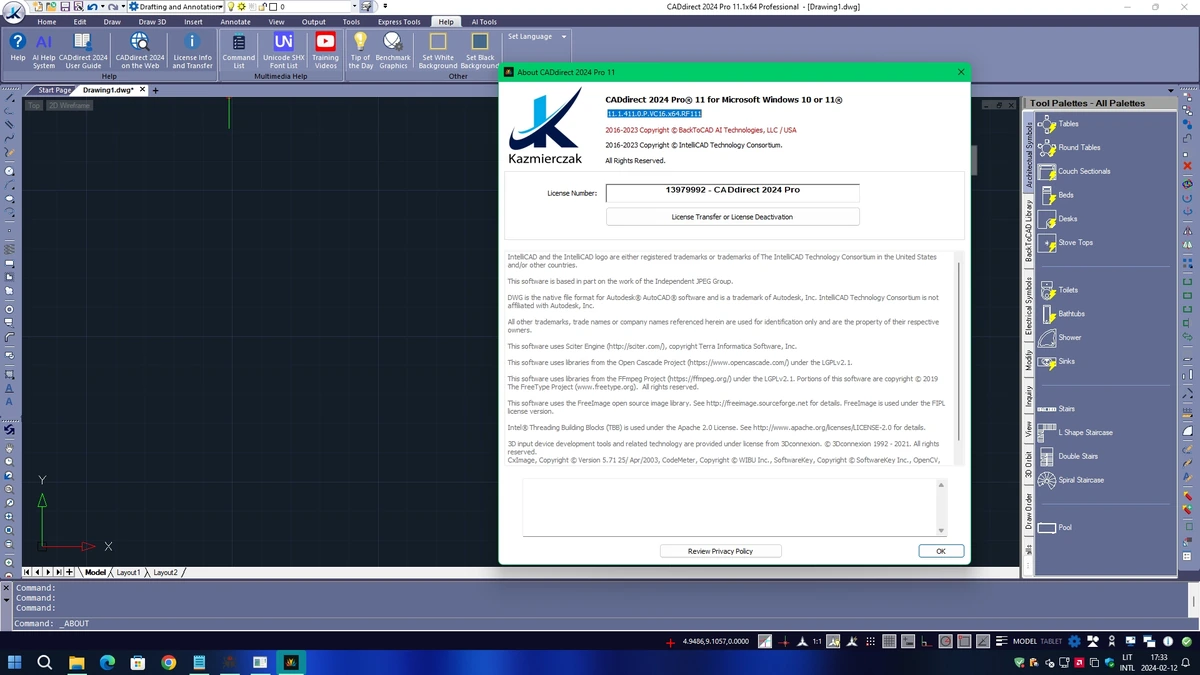
Task: Open CADdirect 2024 User Guide
Action: pos(83,49)
